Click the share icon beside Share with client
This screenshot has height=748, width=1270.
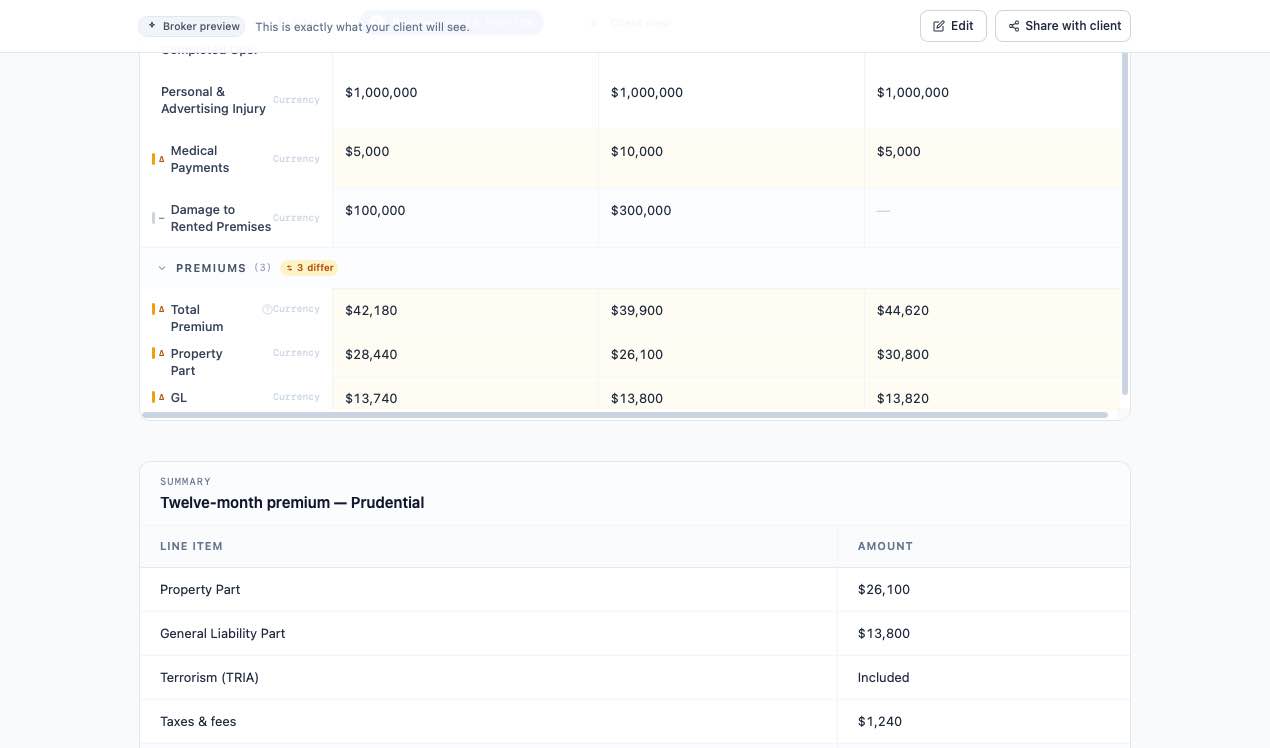pos(1014,26)
